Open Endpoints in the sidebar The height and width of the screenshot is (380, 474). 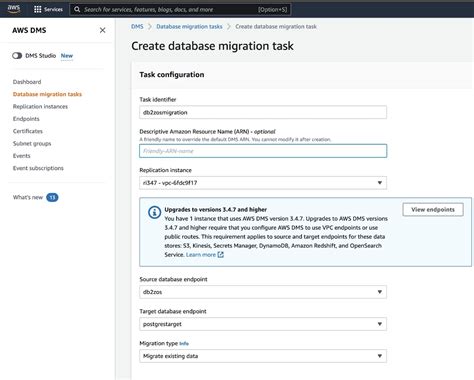(x=26, y=119)
